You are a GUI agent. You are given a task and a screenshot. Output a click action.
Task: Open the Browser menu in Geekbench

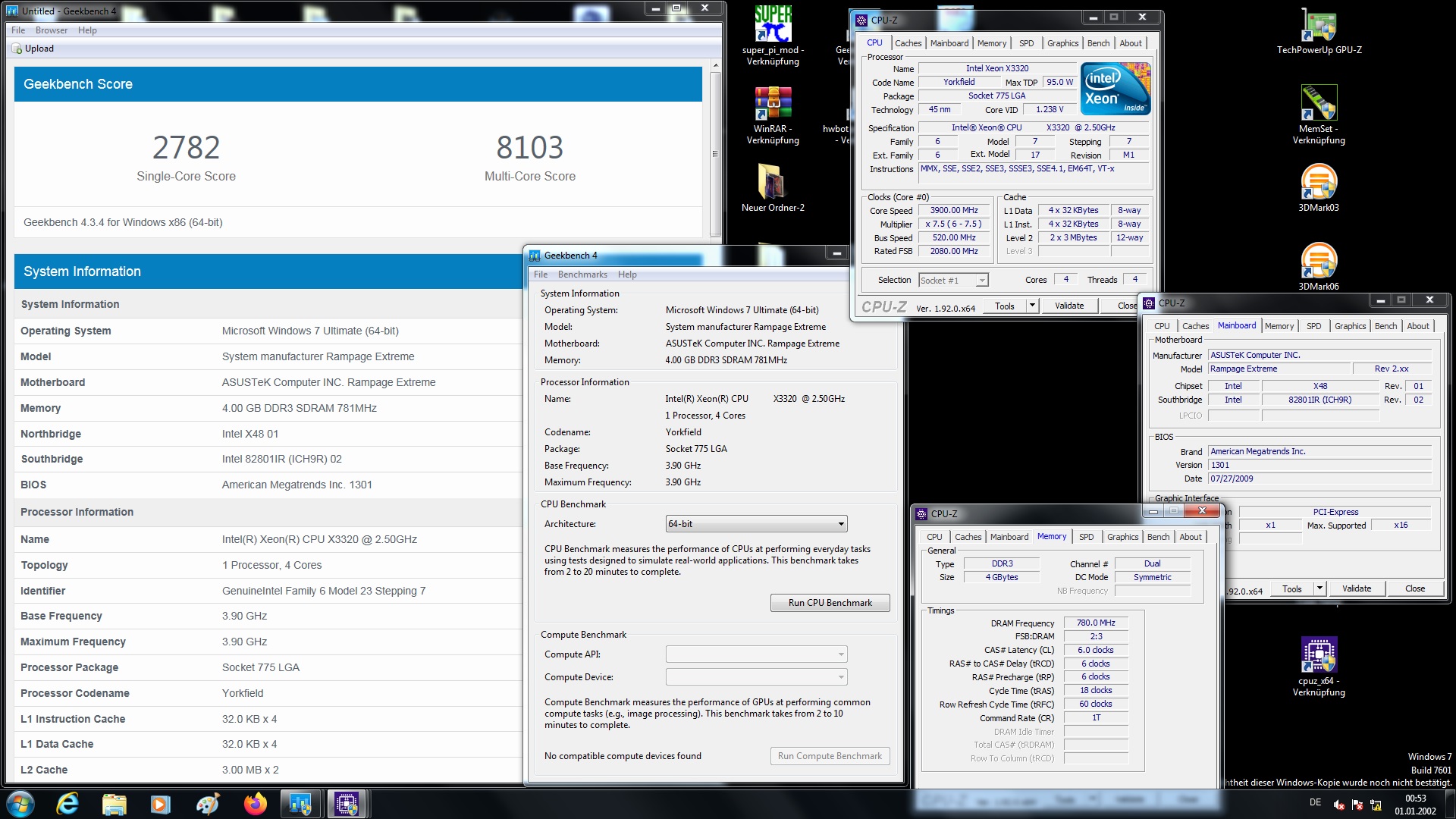[52, 30]
